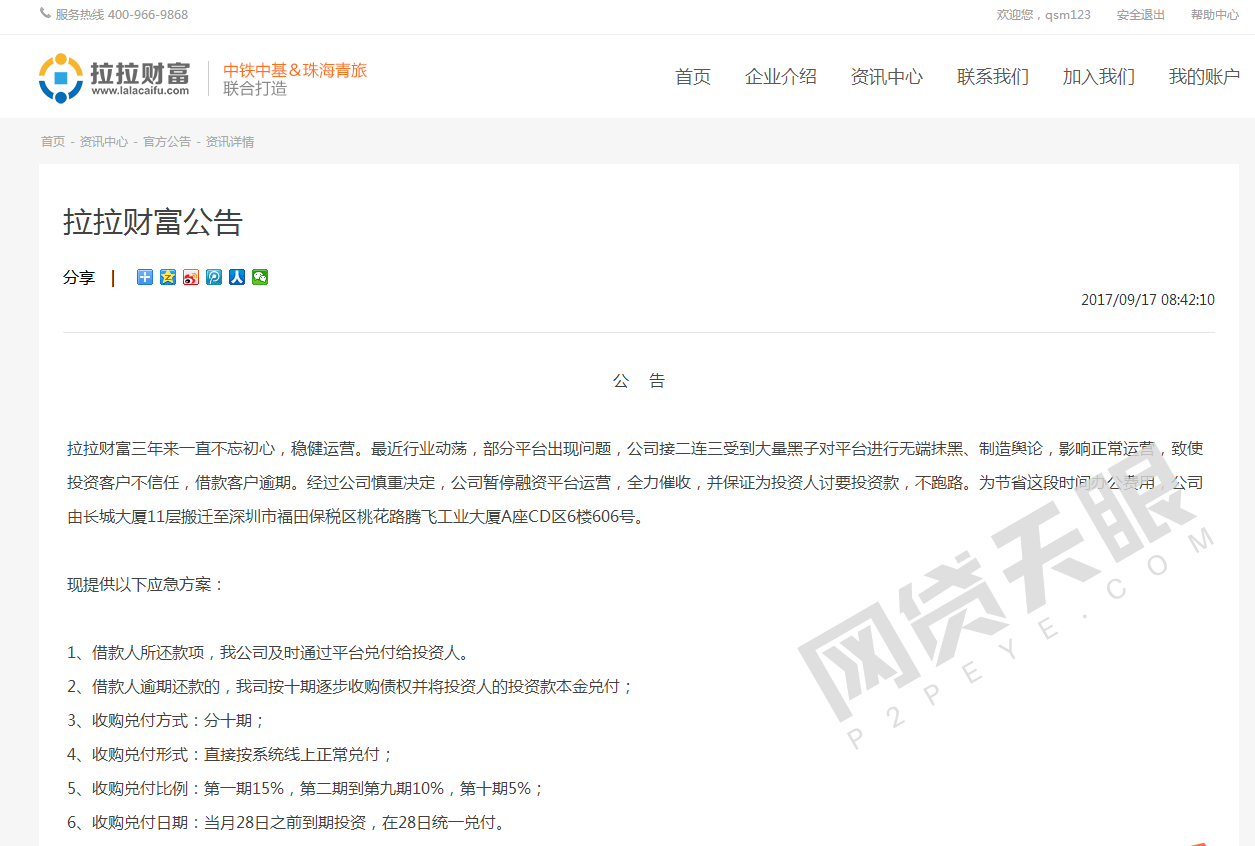Click address line starting 由长城大厦11层
This screenshot has height=846, width=1255.
(356, 517)
